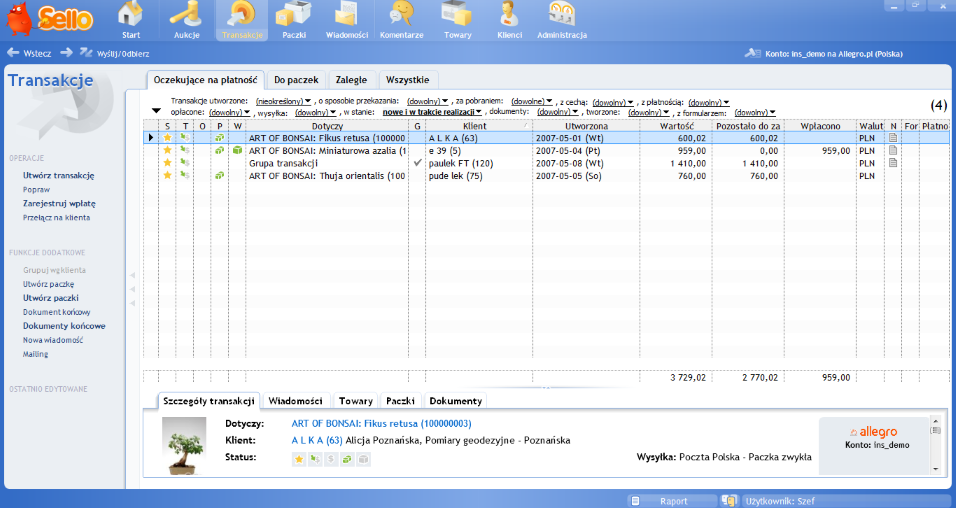Toggle the star status icon in transaction details
The image size is (956, 508).
[x=299, y=459]
